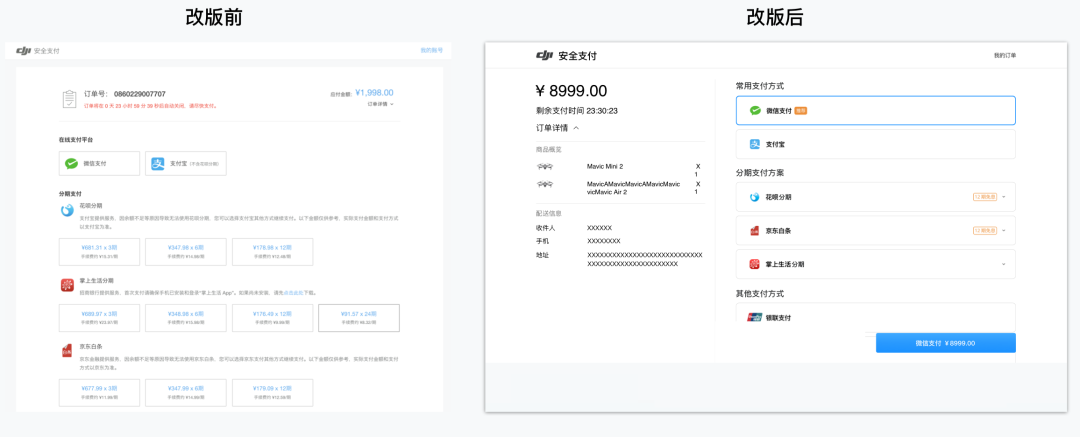Viewport: 1080px width, 437px height.
Task: Select 微信支付 option under 常用支付方式
Action: (x=875, y=110)
